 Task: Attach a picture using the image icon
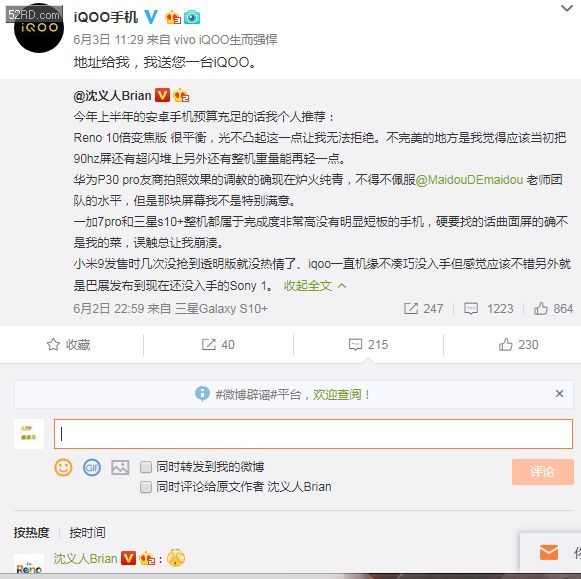tap(120, 467)
